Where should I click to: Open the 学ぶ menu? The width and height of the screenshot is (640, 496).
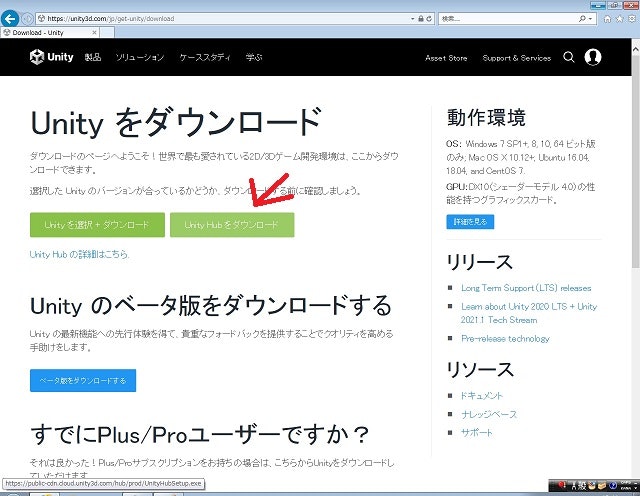(254, 57)
